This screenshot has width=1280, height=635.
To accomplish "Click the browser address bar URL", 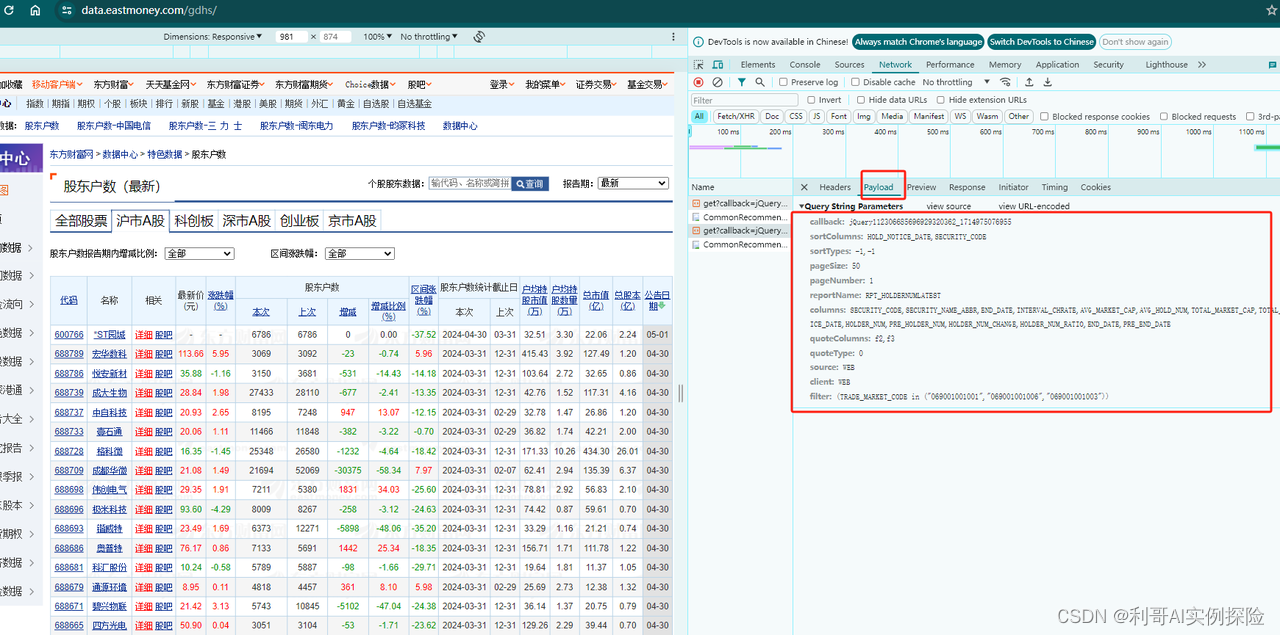I will click(149, 10).
